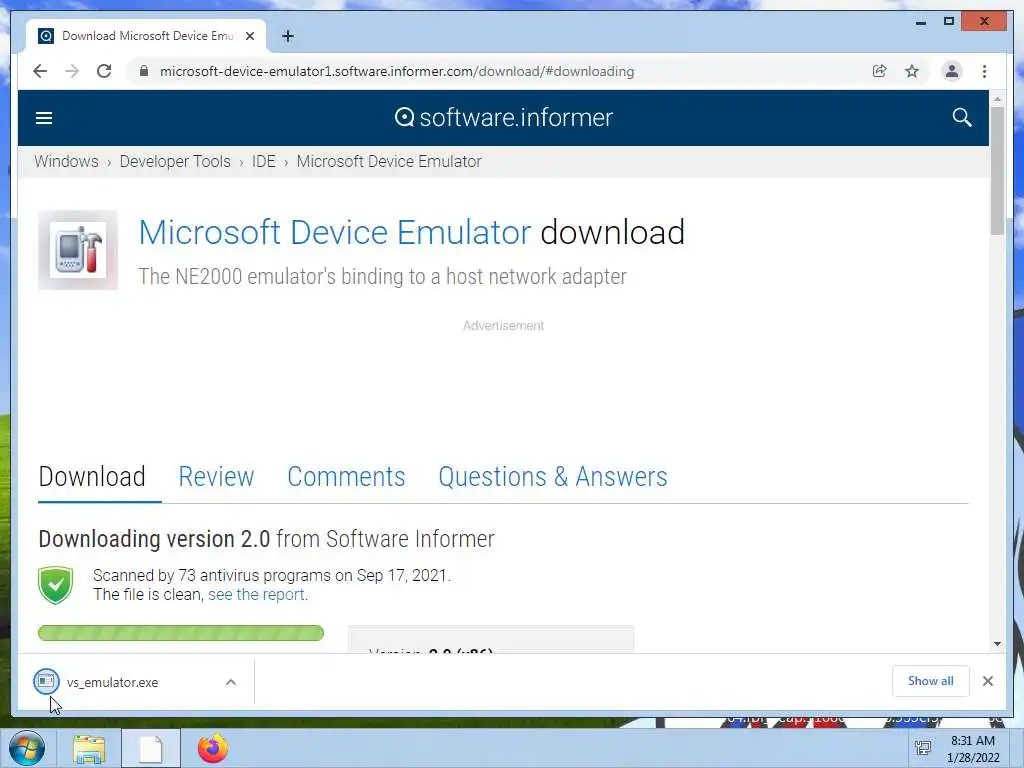
Task: Minimize the Chrome window
Action: 921,22
